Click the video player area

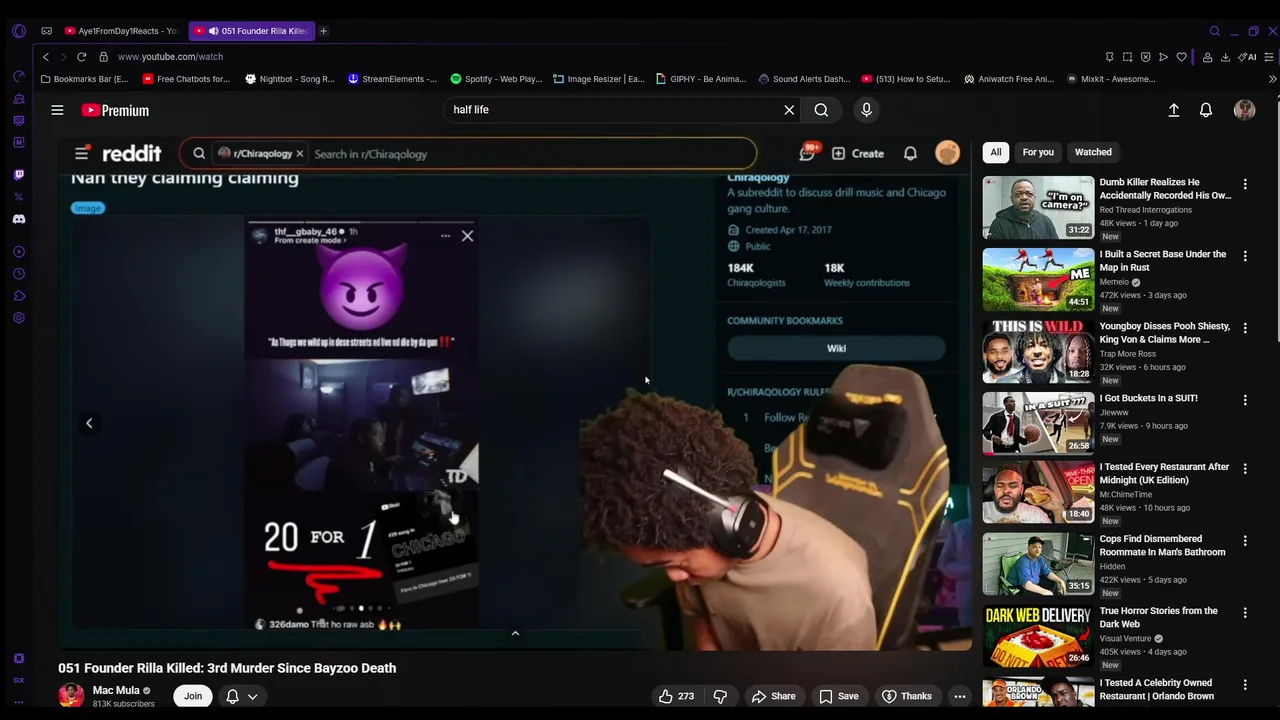tap(514, 393)
